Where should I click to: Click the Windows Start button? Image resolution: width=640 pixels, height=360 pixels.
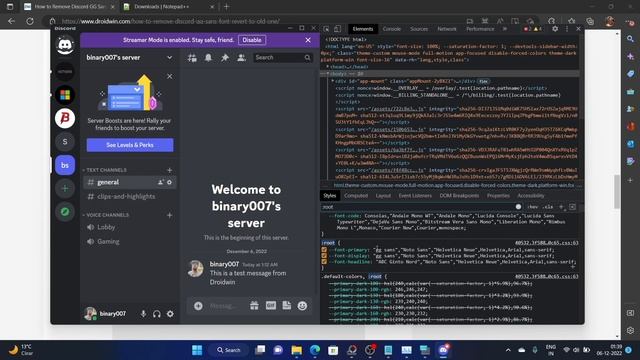[197, 350]
